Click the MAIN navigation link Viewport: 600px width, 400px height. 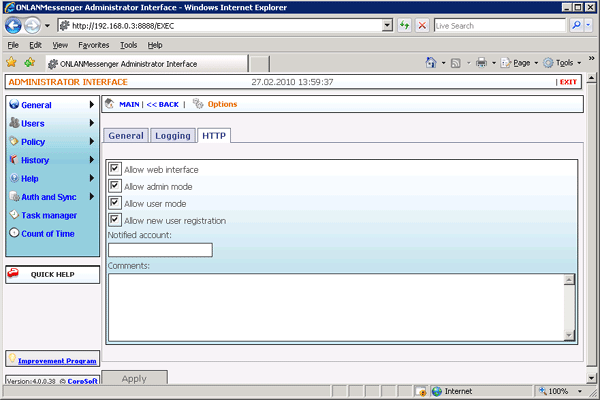tap(129, 104)
